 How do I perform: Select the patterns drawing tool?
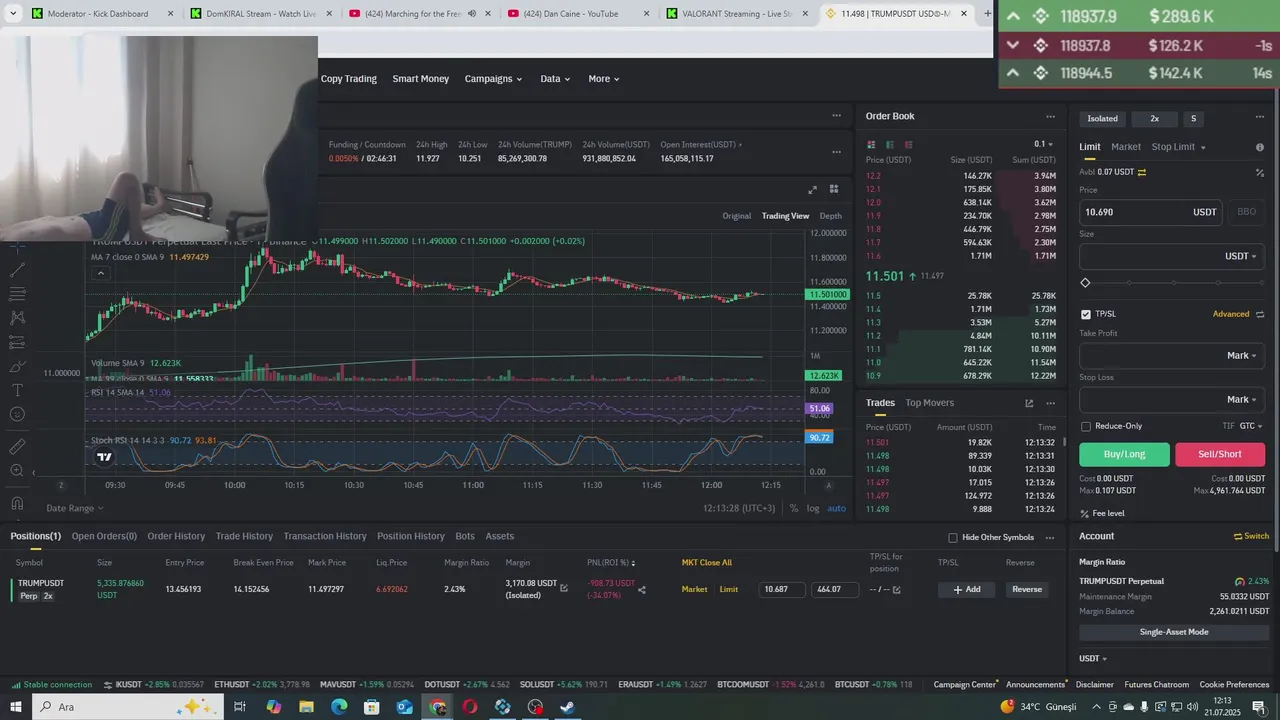coord(17,318)
